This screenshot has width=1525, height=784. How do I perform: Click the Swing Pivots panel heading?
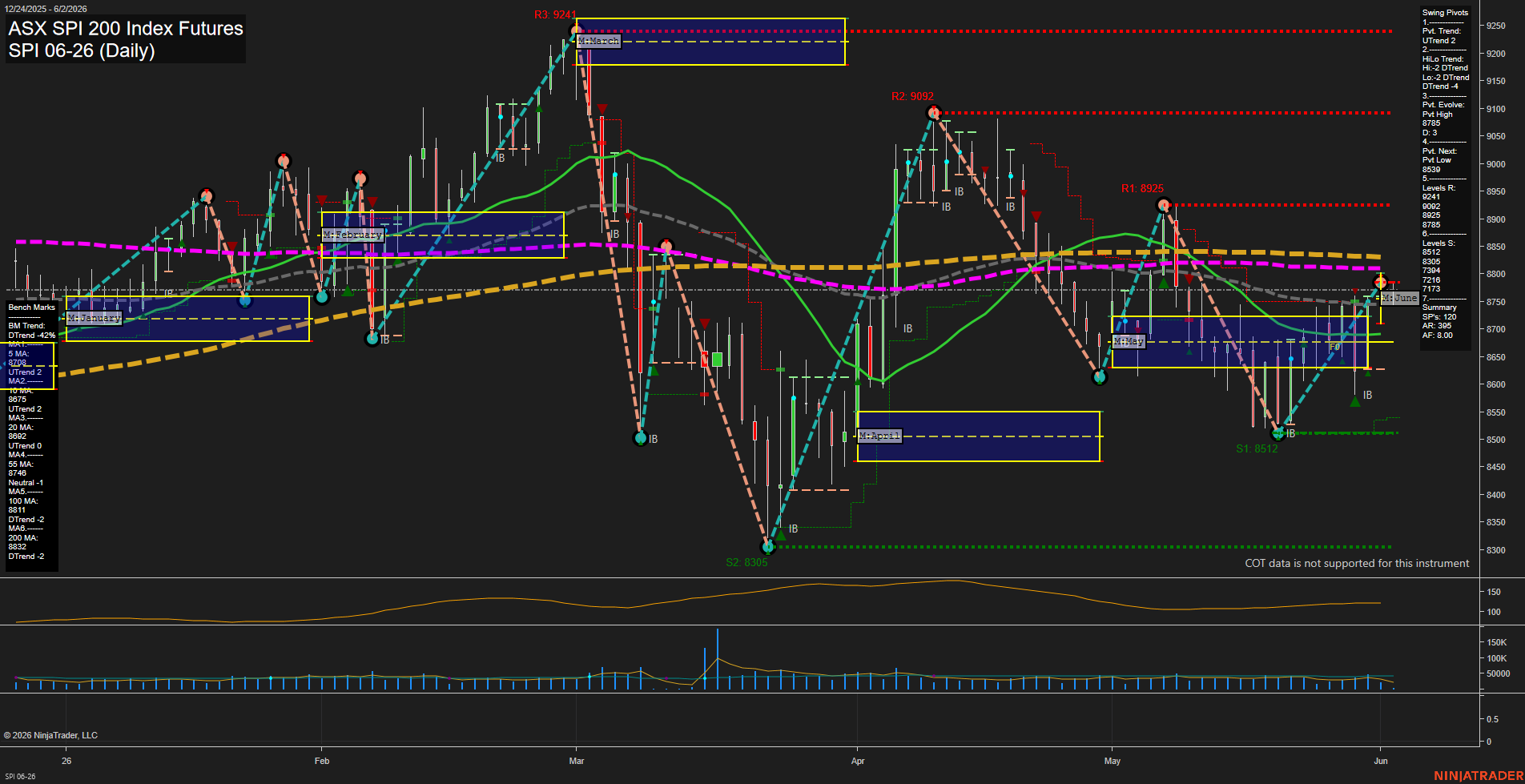tap(1445, 13)
